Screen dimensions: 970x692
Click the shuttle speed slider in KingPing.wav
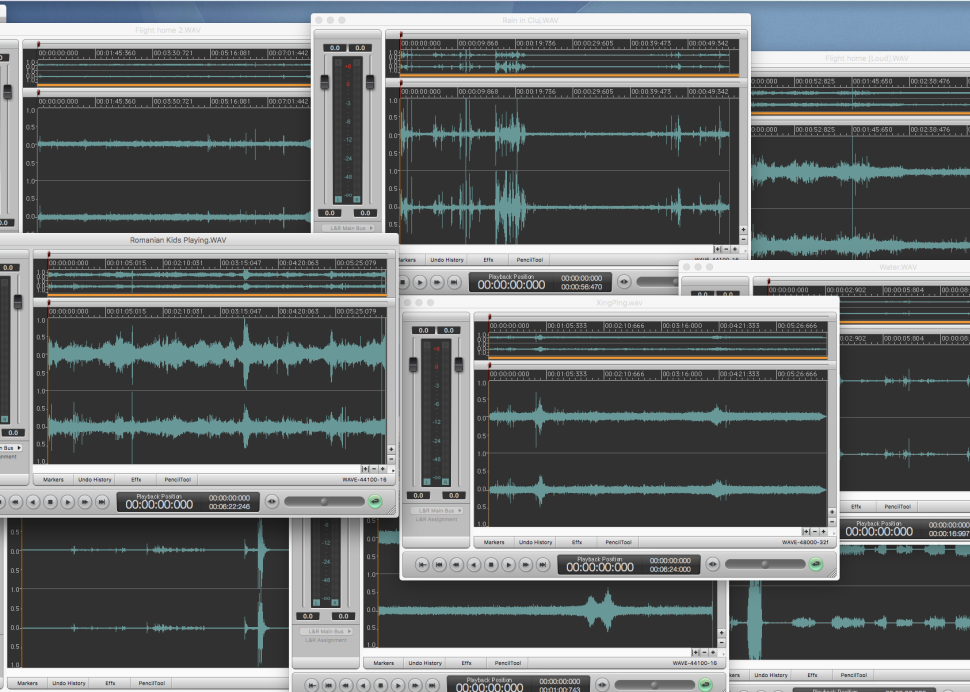tap(765, 564)
